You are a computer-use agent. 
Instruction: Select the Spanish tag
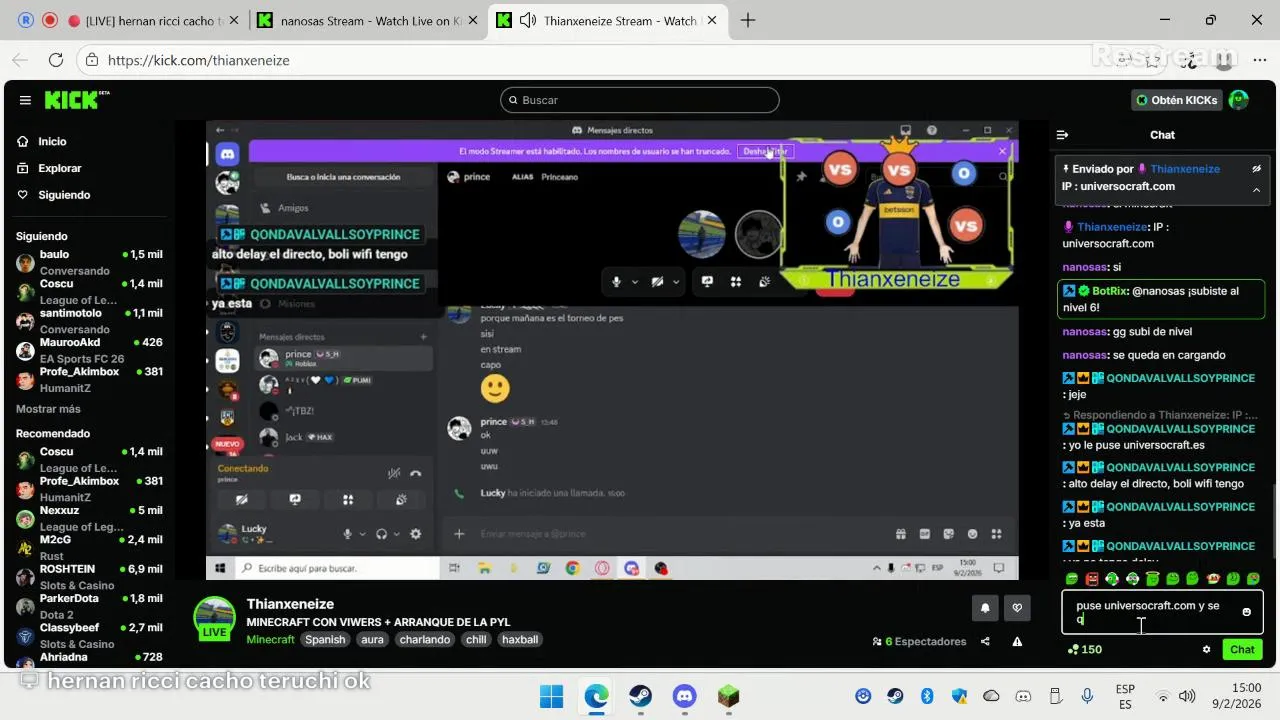pos(325,639)
